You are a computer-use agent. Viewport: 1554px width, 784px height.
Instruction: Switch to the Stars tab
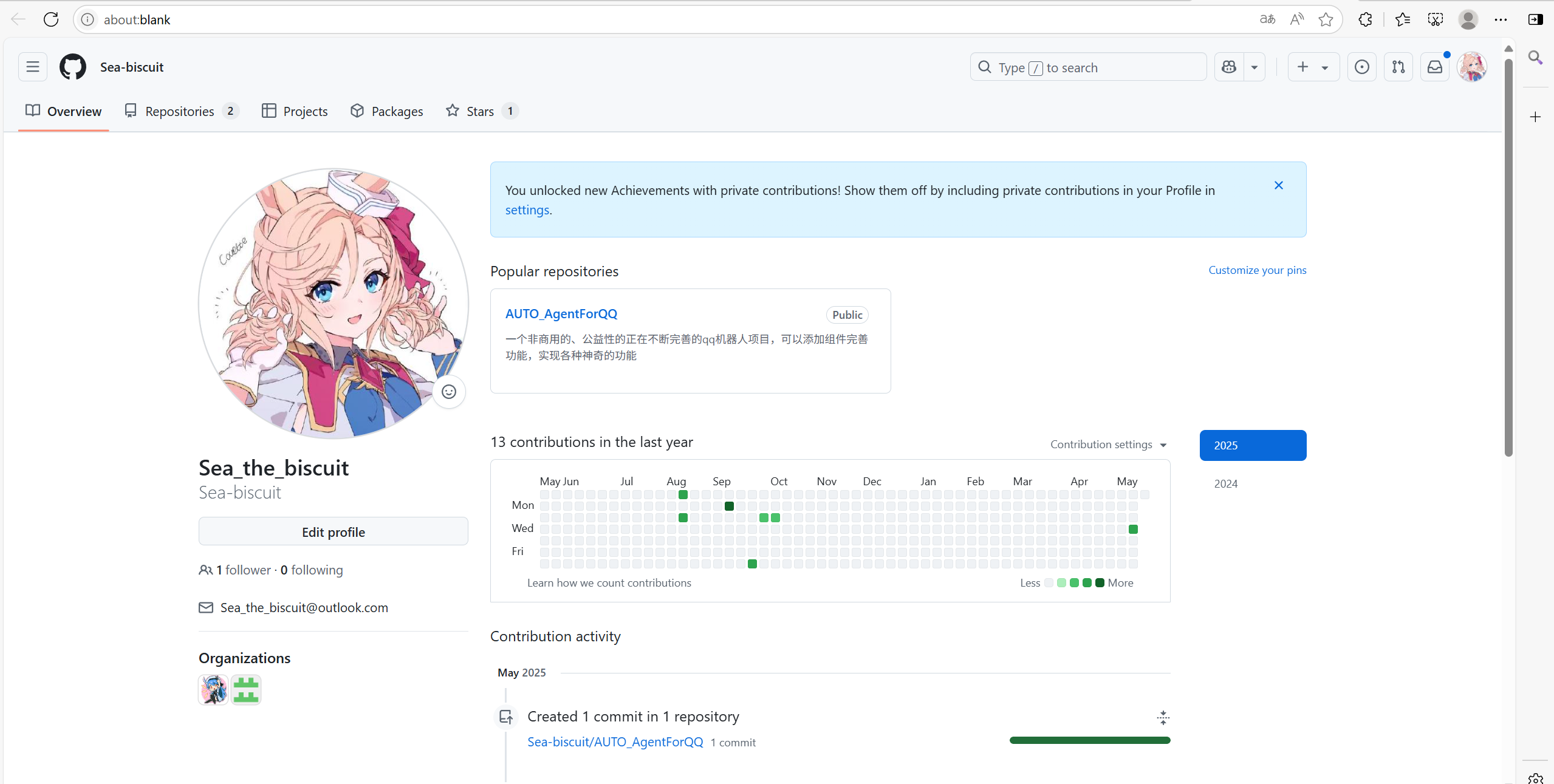click(480, 111)
